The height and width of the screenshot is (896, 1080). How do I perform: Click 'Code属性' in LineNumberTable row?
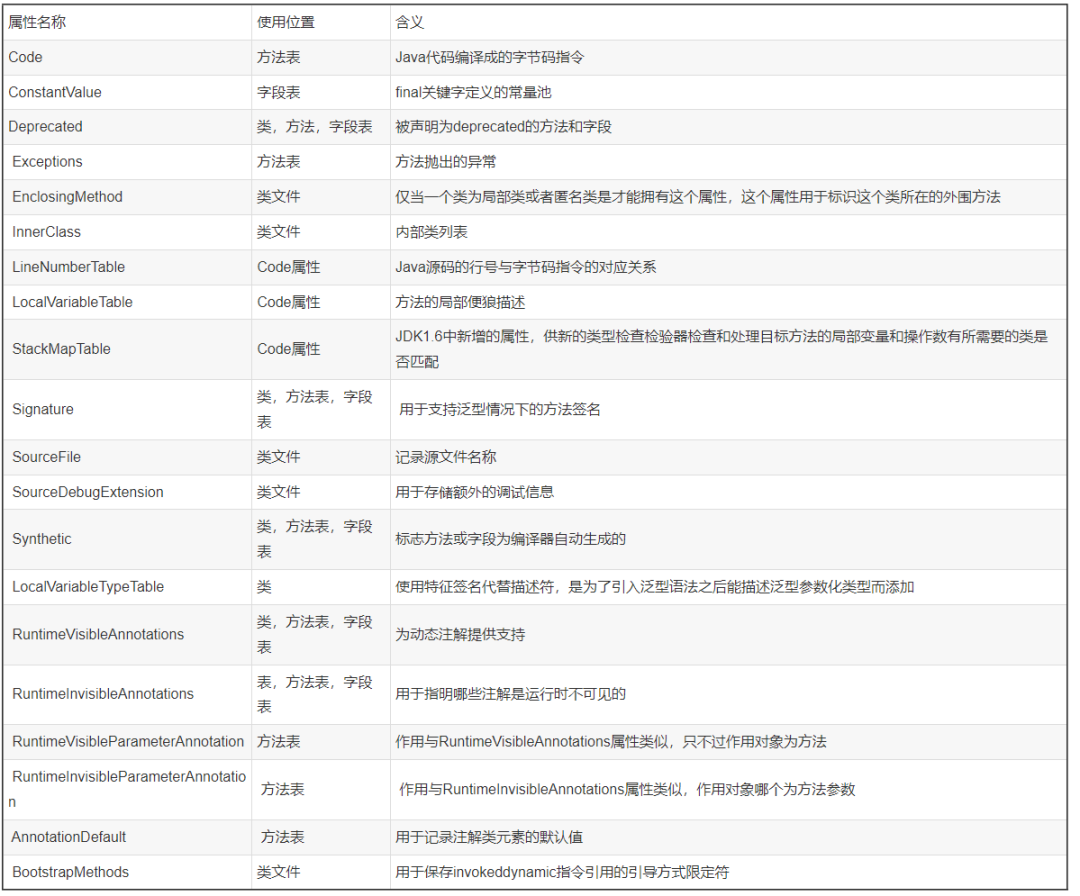[289, 267]
